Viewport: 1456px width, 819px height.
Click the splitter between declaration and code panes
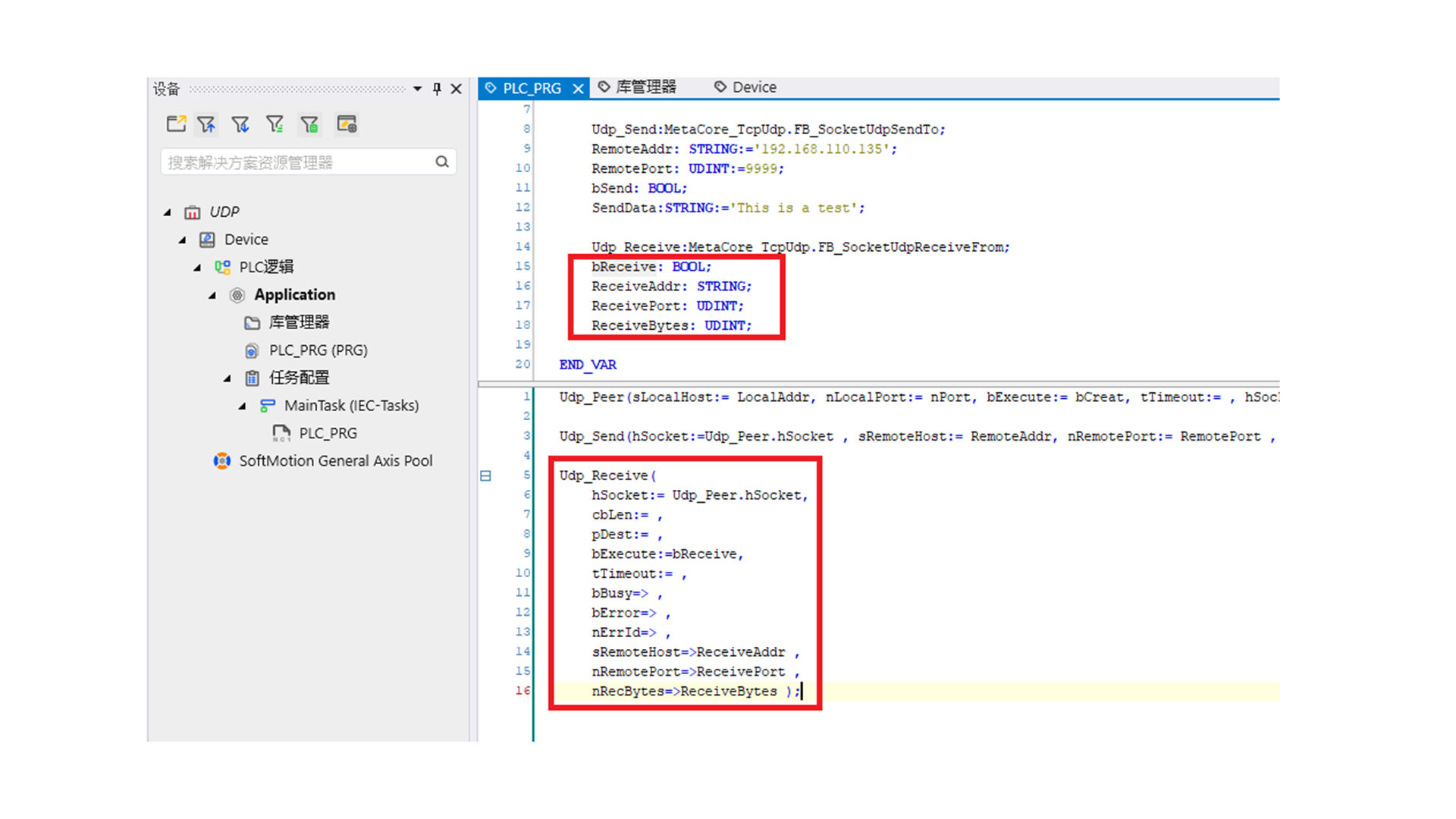(x=878, y=384)
